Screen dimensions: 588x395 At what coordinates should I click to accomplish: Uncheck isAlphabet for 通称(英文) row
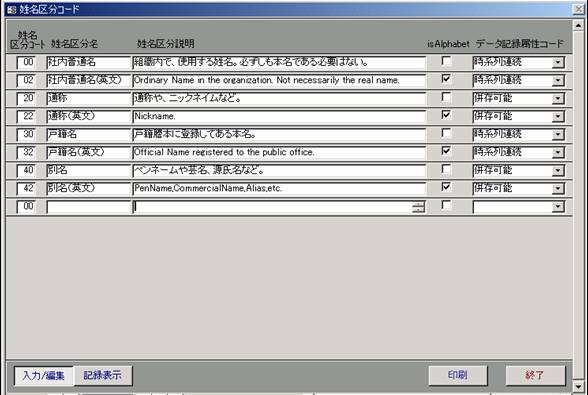point(446,115)
